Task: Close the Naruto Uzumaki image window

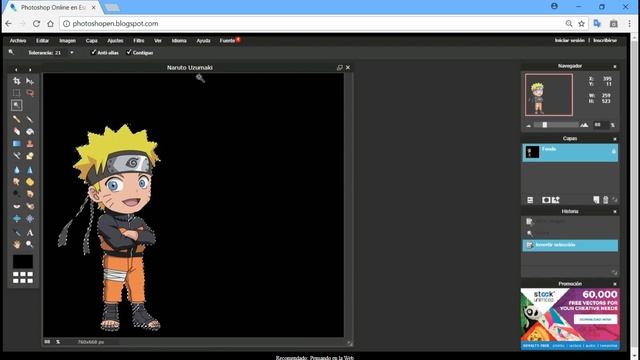Action: point(348,67)
